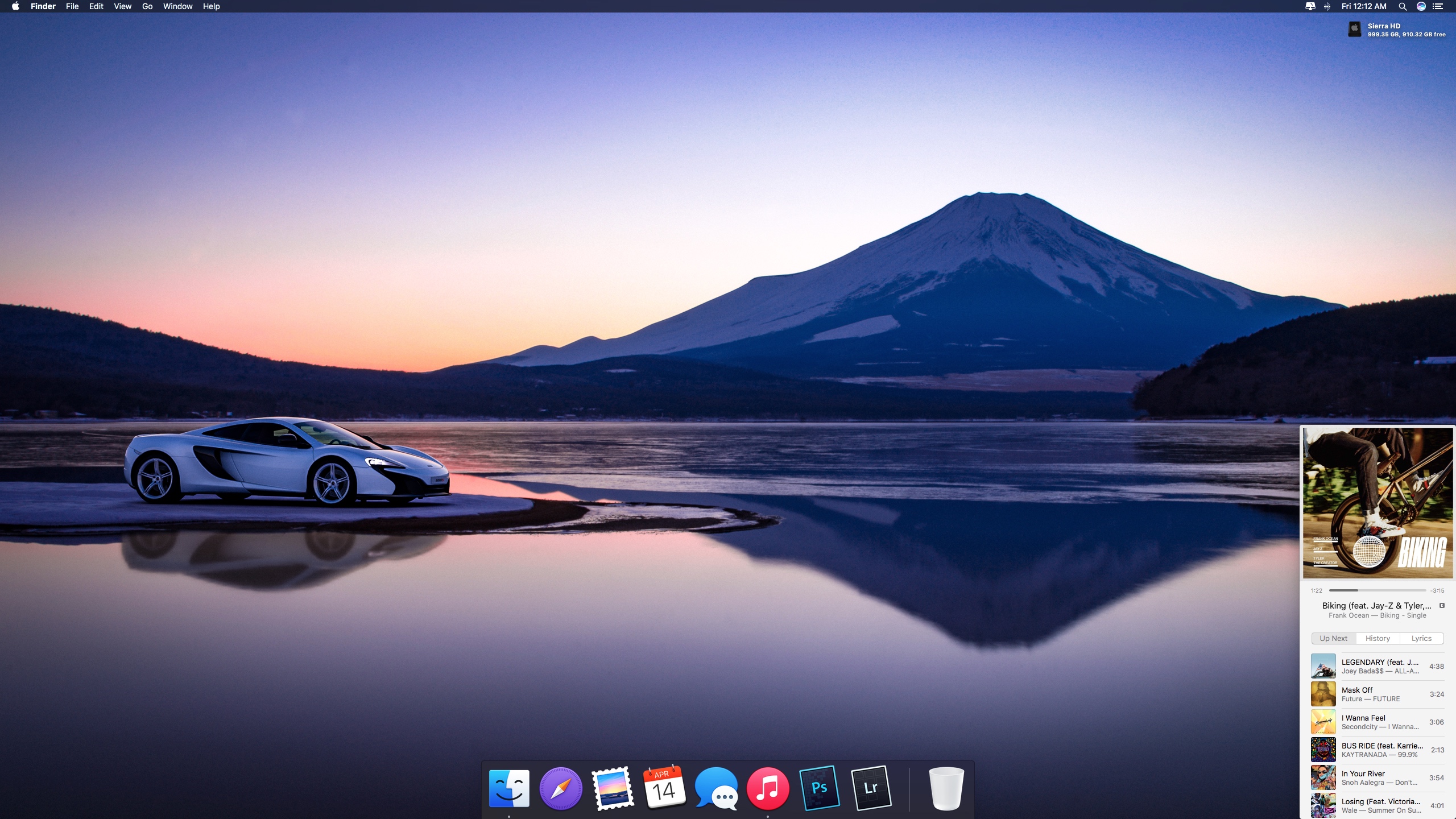Switch to the Up Next tab

[1334, 638]
